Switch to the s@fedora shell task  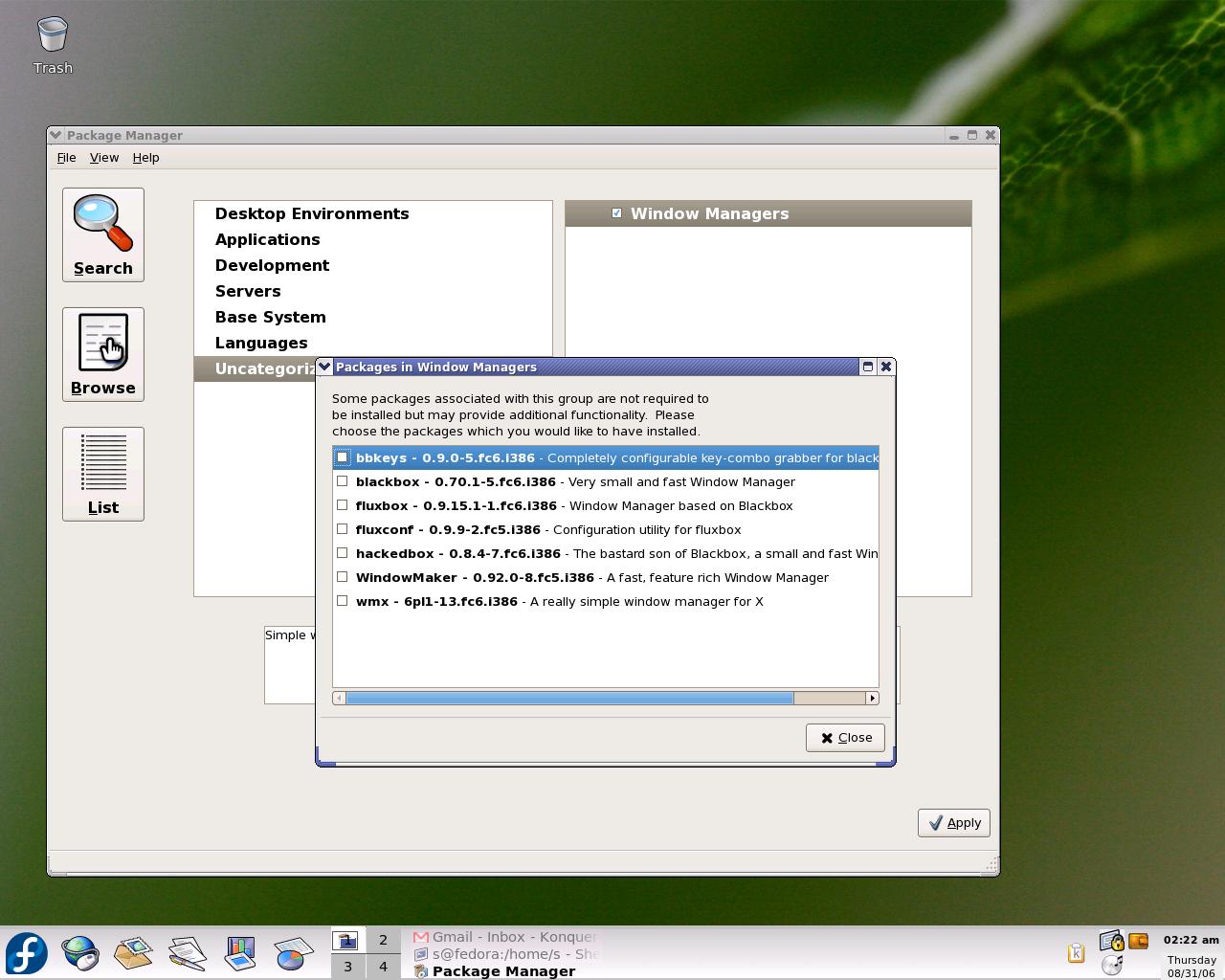[x=505, y=954]
